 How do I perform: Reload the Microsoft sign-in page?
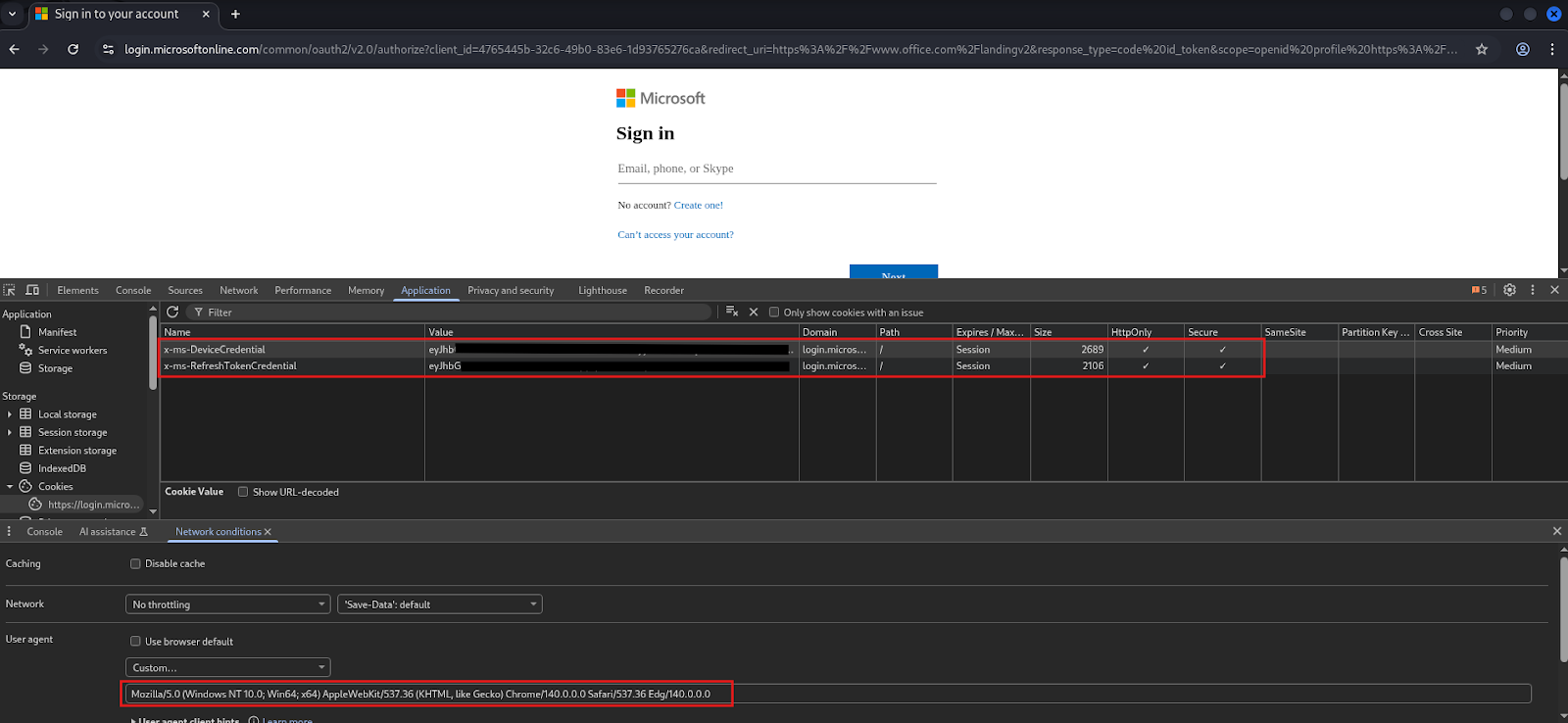tap(73, 49)
